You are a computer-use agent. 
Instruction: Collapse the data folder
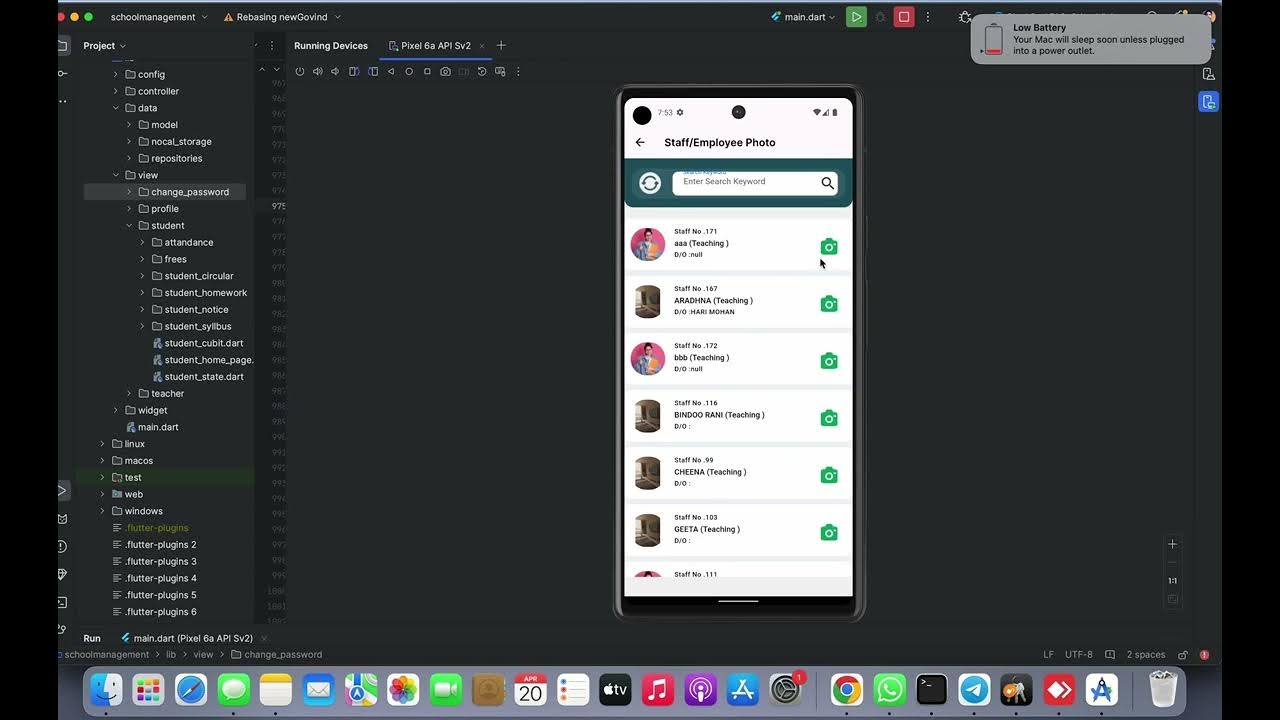(115, 108)
